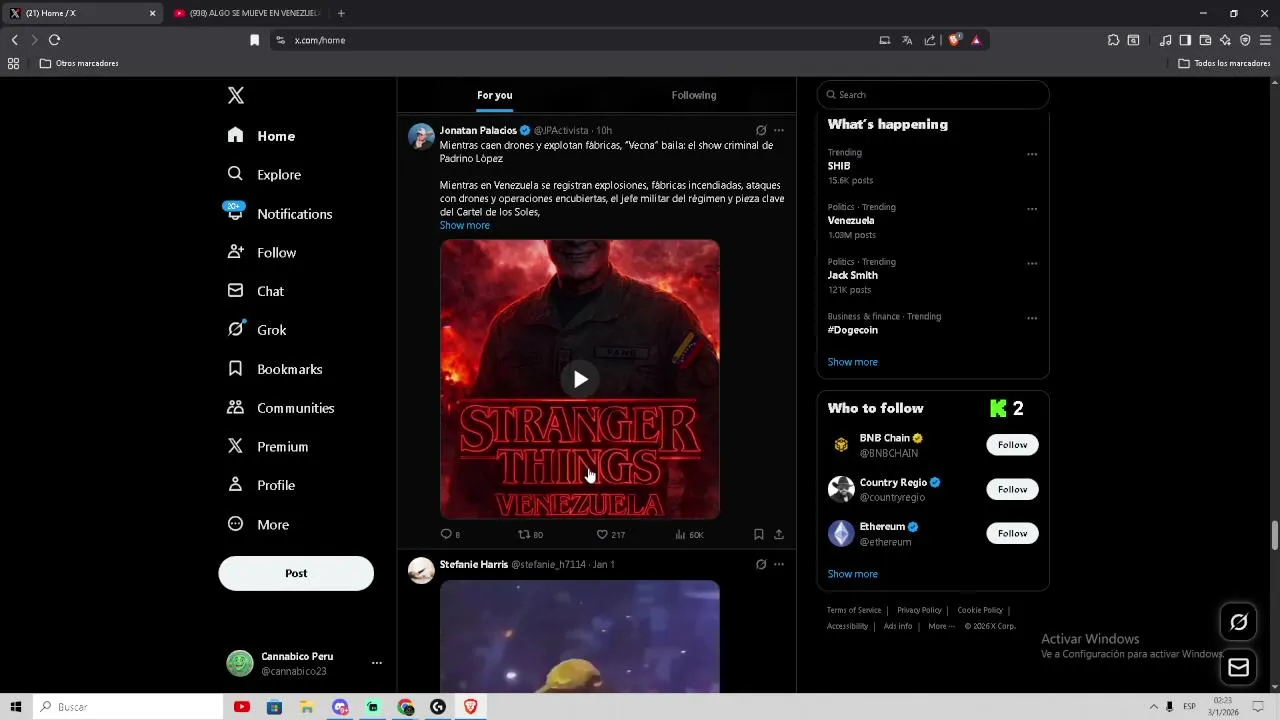Show more under Who to follow

pyautogui.click(x=853, y=574)
